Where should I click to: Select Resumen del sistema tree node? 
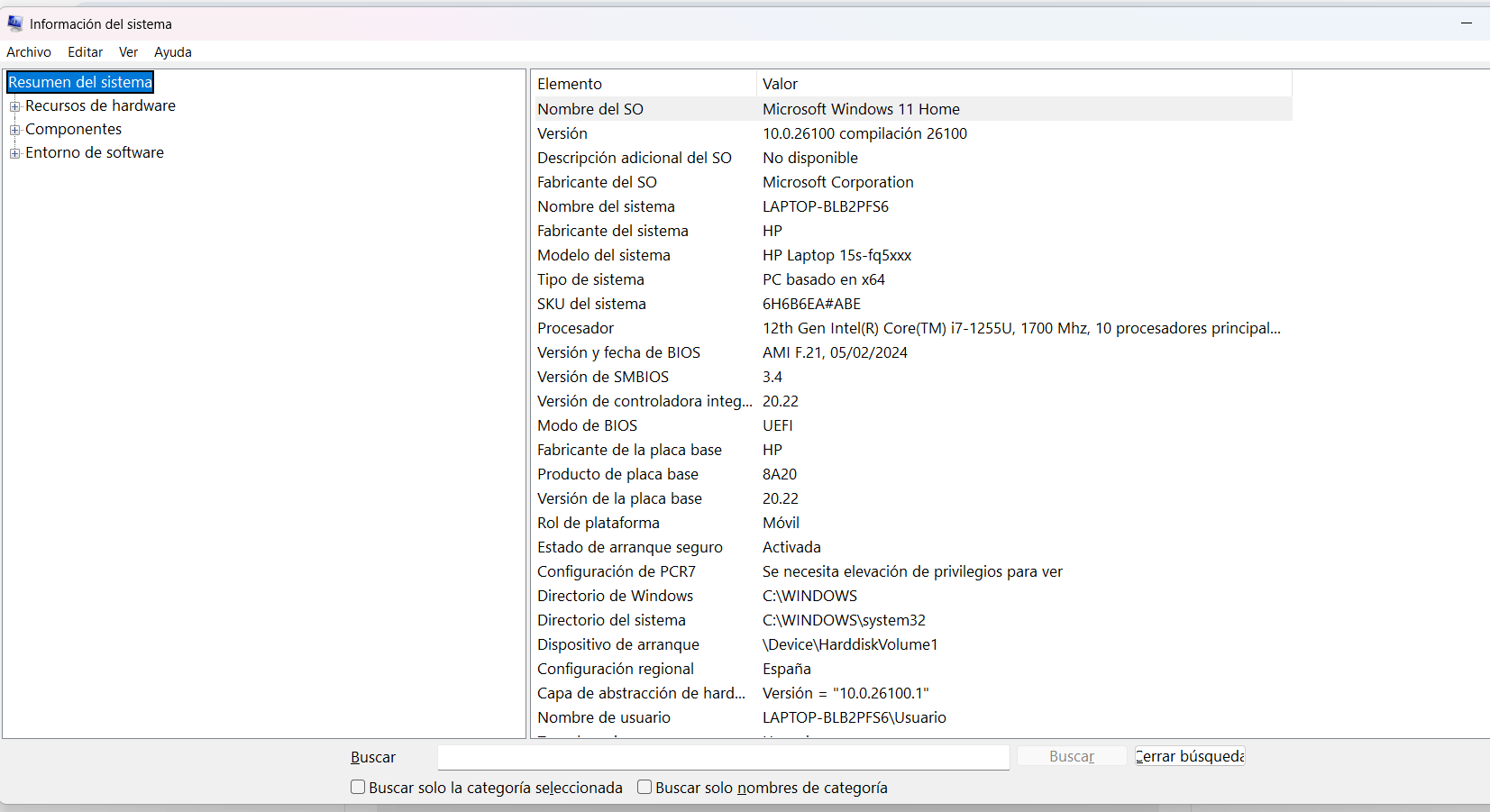80,82
